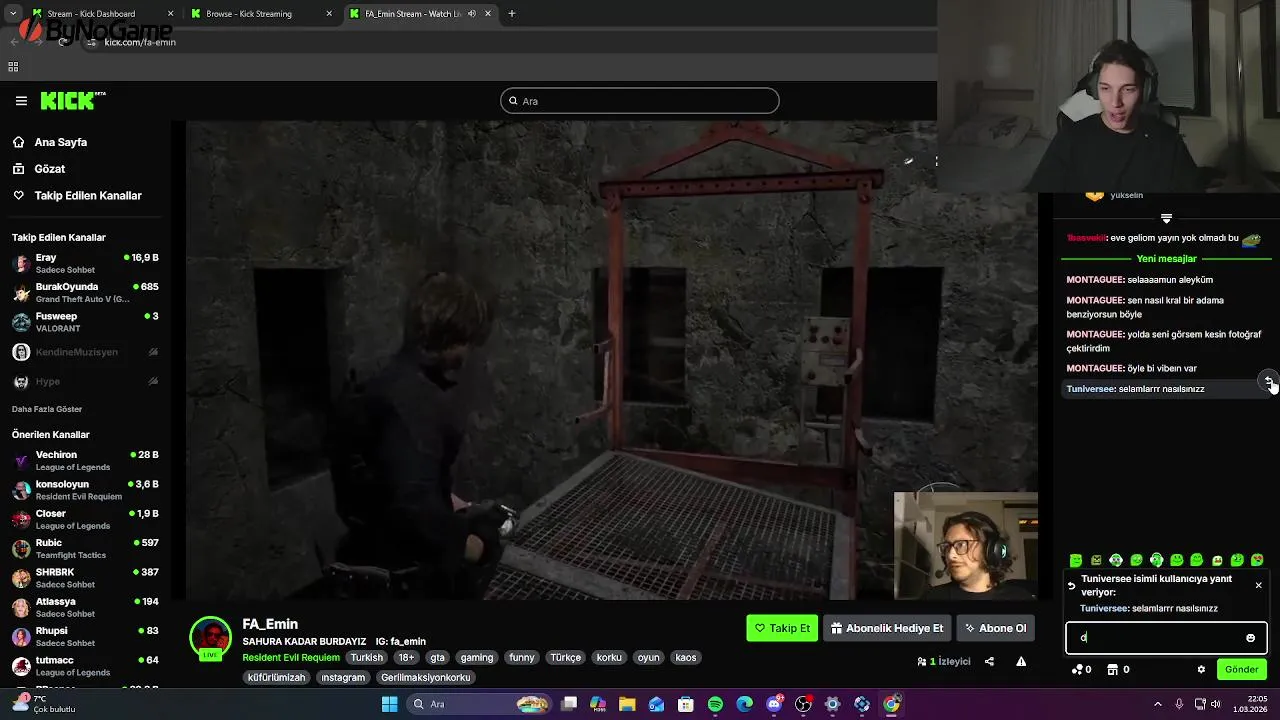Screen dimensions: 1280x720
Task: Open Spotify from the taskbar
Action: (715, 704)
